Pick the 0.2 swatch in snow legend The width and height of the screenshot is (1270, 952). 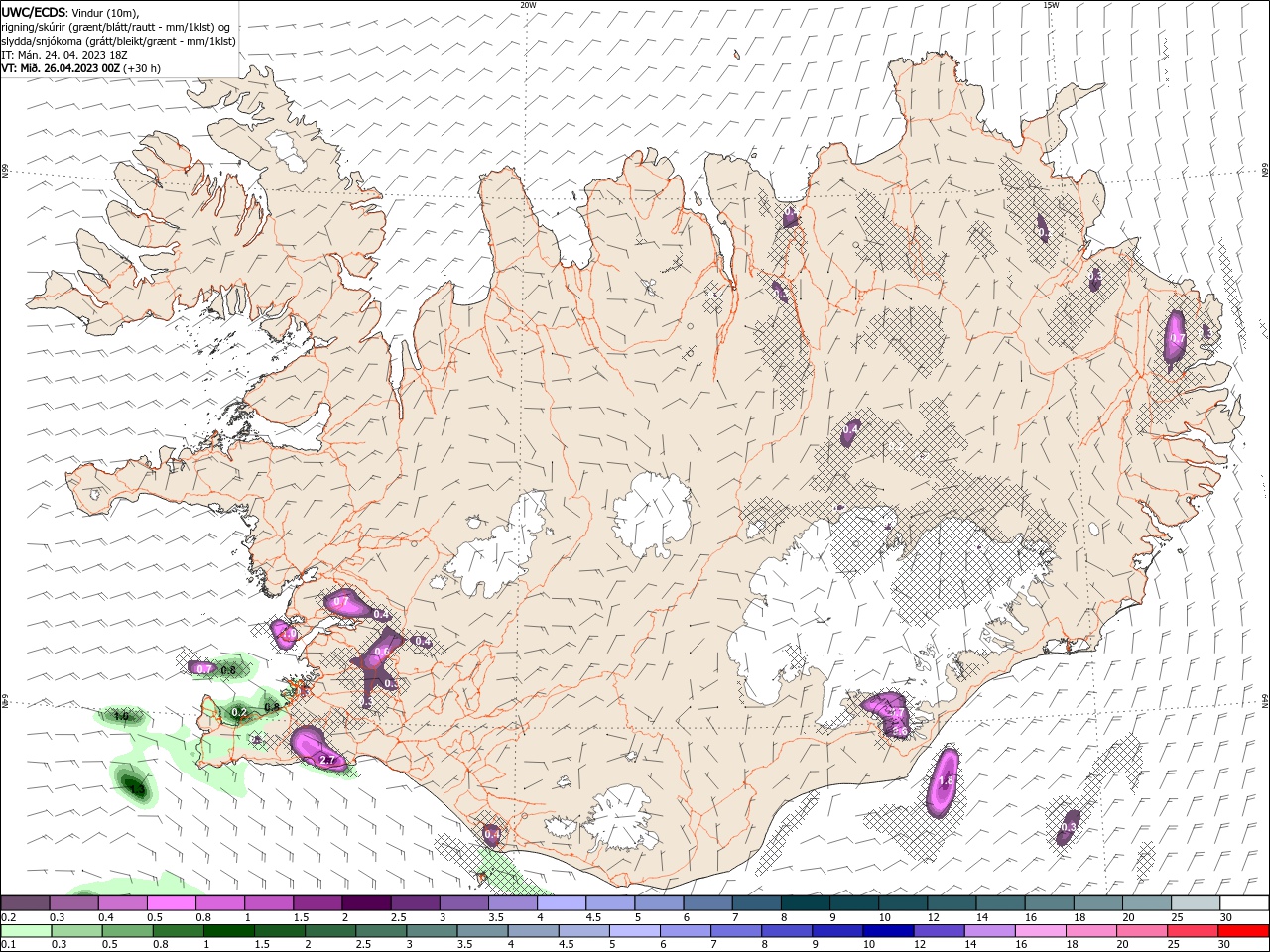(25, 903)
